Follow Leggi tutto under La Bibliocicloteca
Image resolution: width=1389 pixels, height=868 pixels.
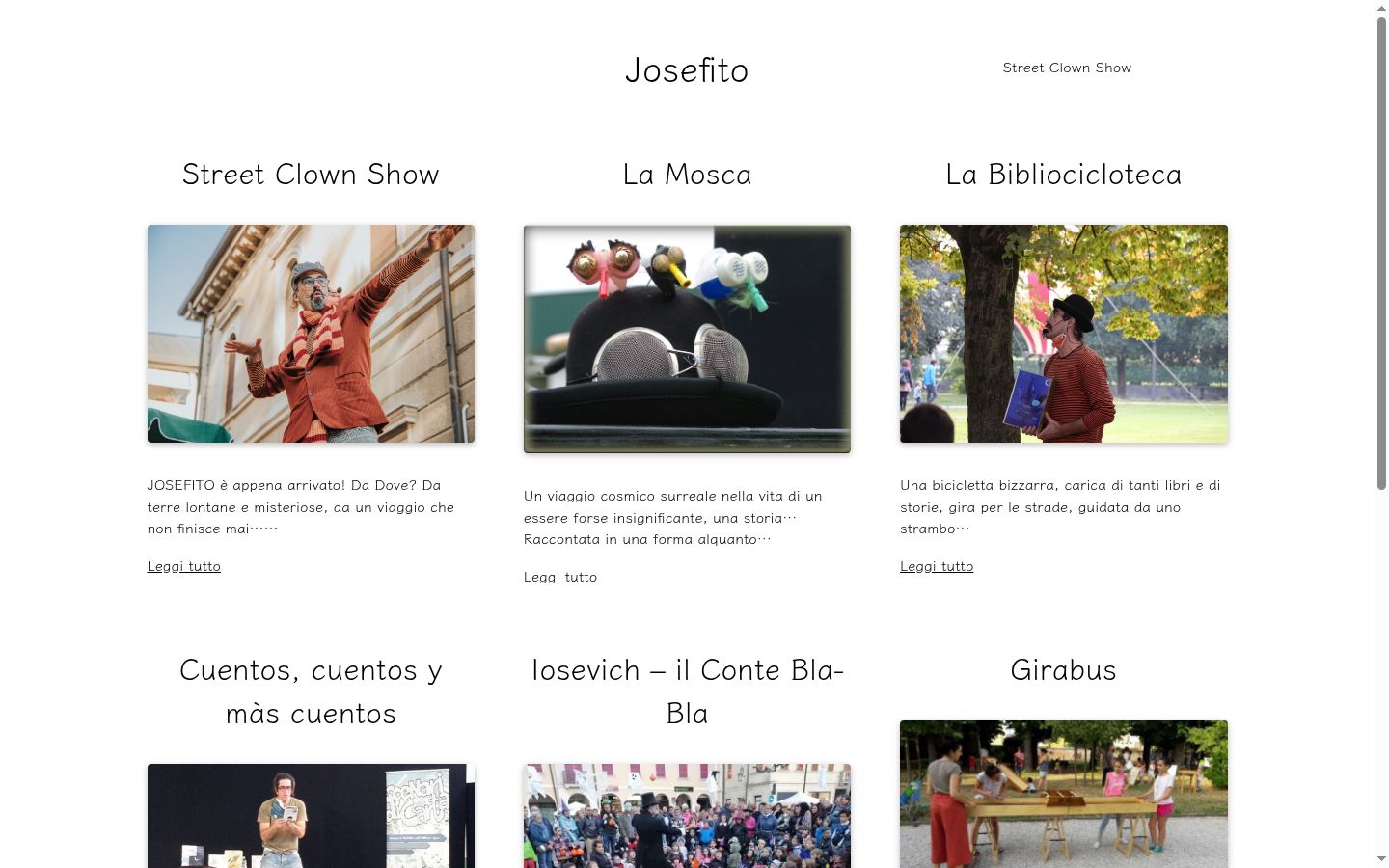937,566
